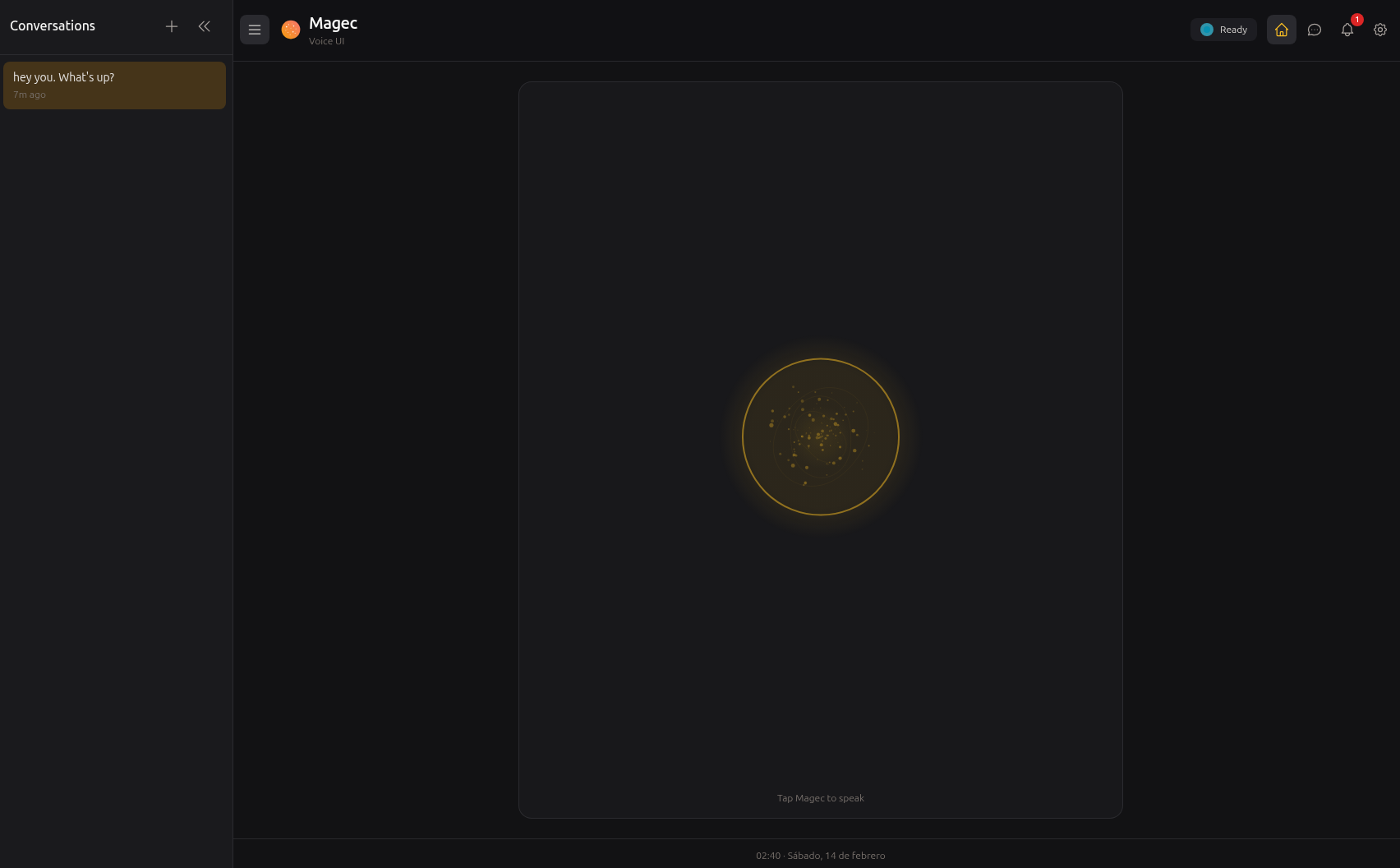
Task: Click the orange Magec avatar
Action: pos(290,29)
